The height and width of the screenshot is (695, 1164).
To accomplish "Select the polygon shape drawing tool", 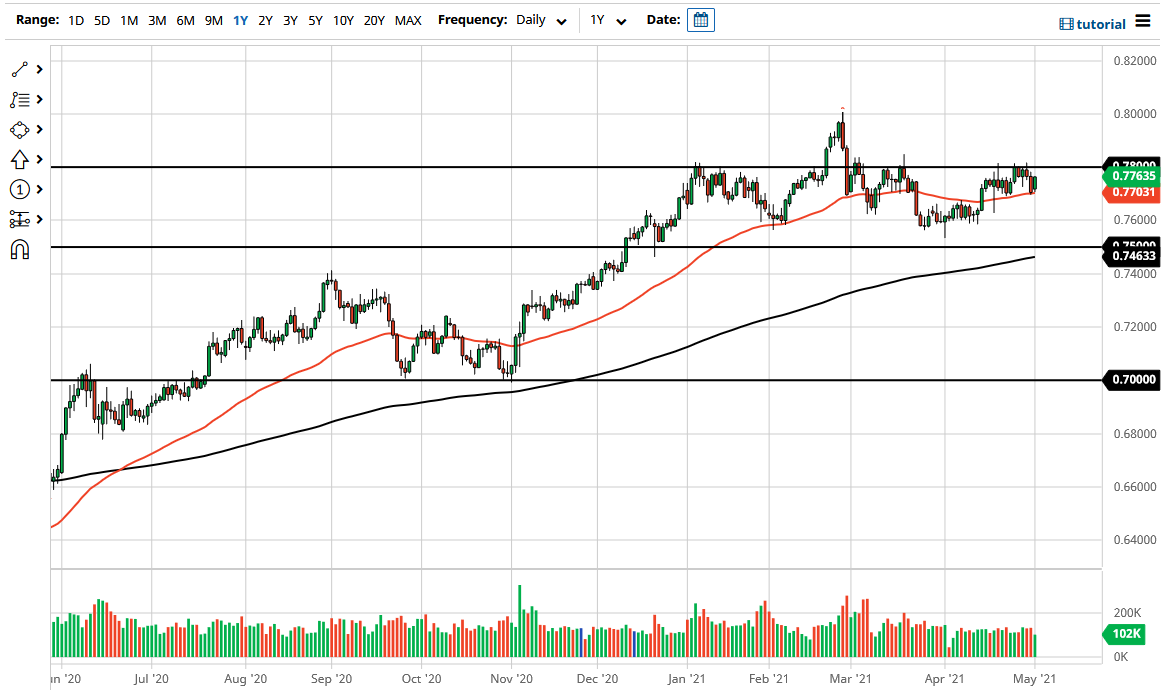I will [x=20, y=129].
